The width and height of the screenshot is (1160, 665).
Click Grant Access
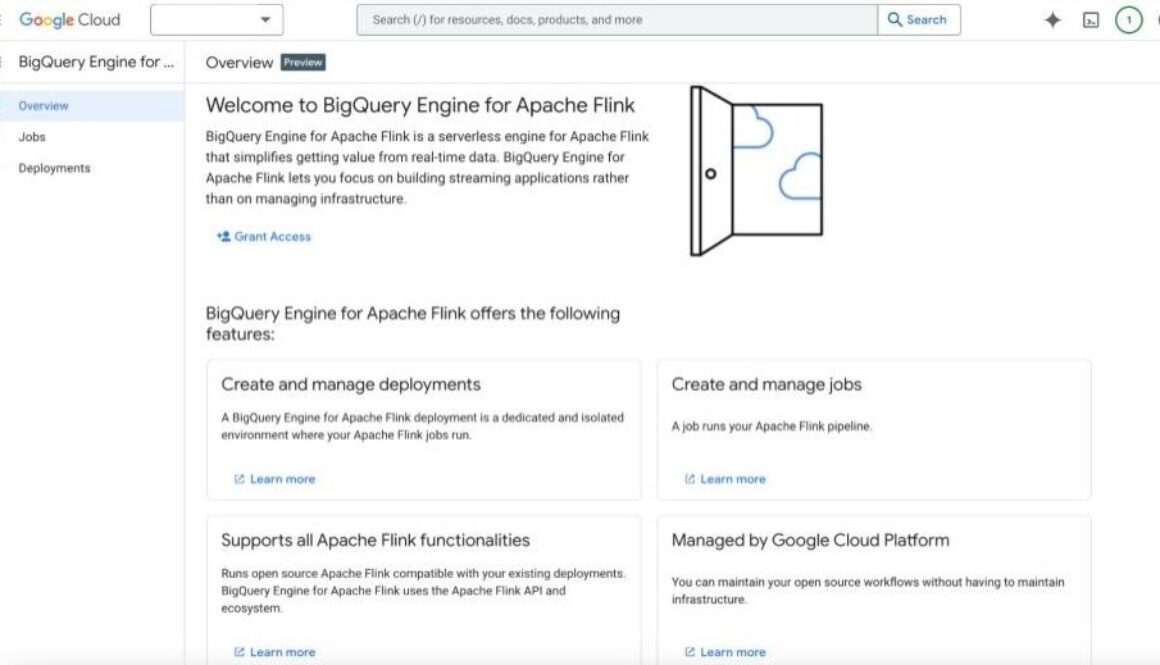tap(268, 236)
